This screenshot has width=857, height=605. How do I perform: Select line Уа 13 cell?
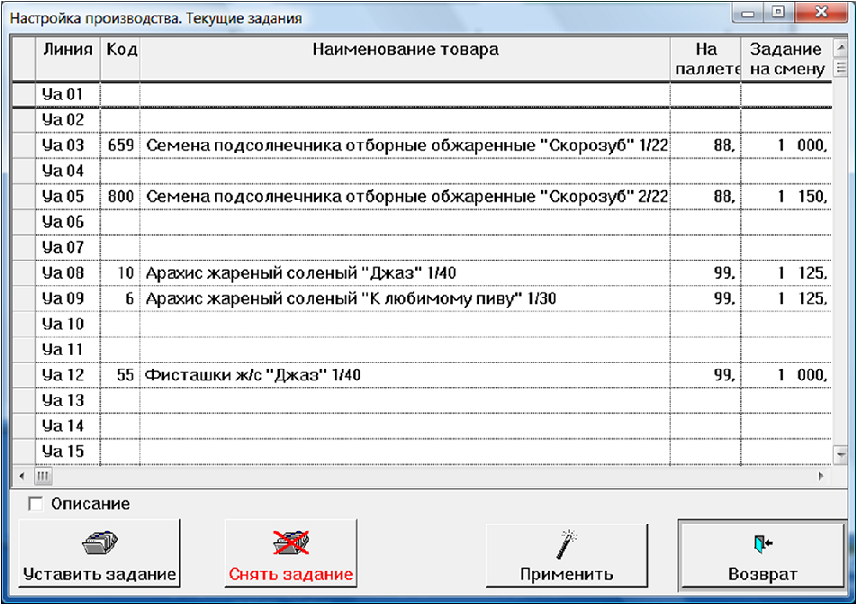[68, 401]
